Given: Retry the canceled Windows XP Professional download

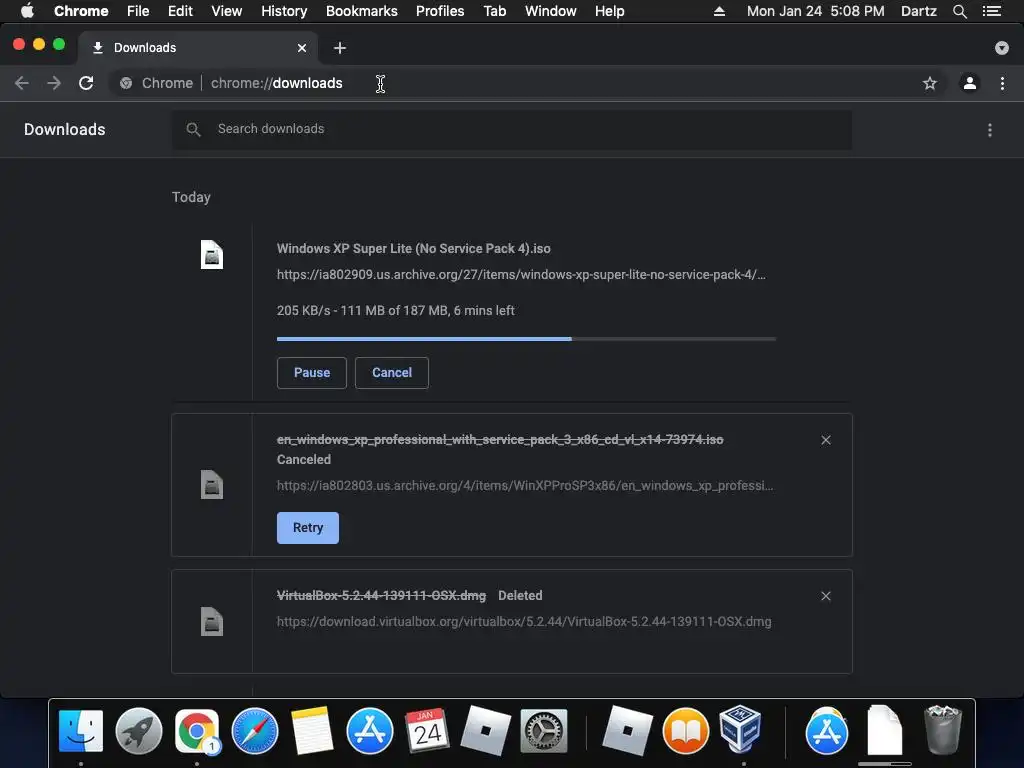Looking at the screenshot, I should (x=308, y=528).
